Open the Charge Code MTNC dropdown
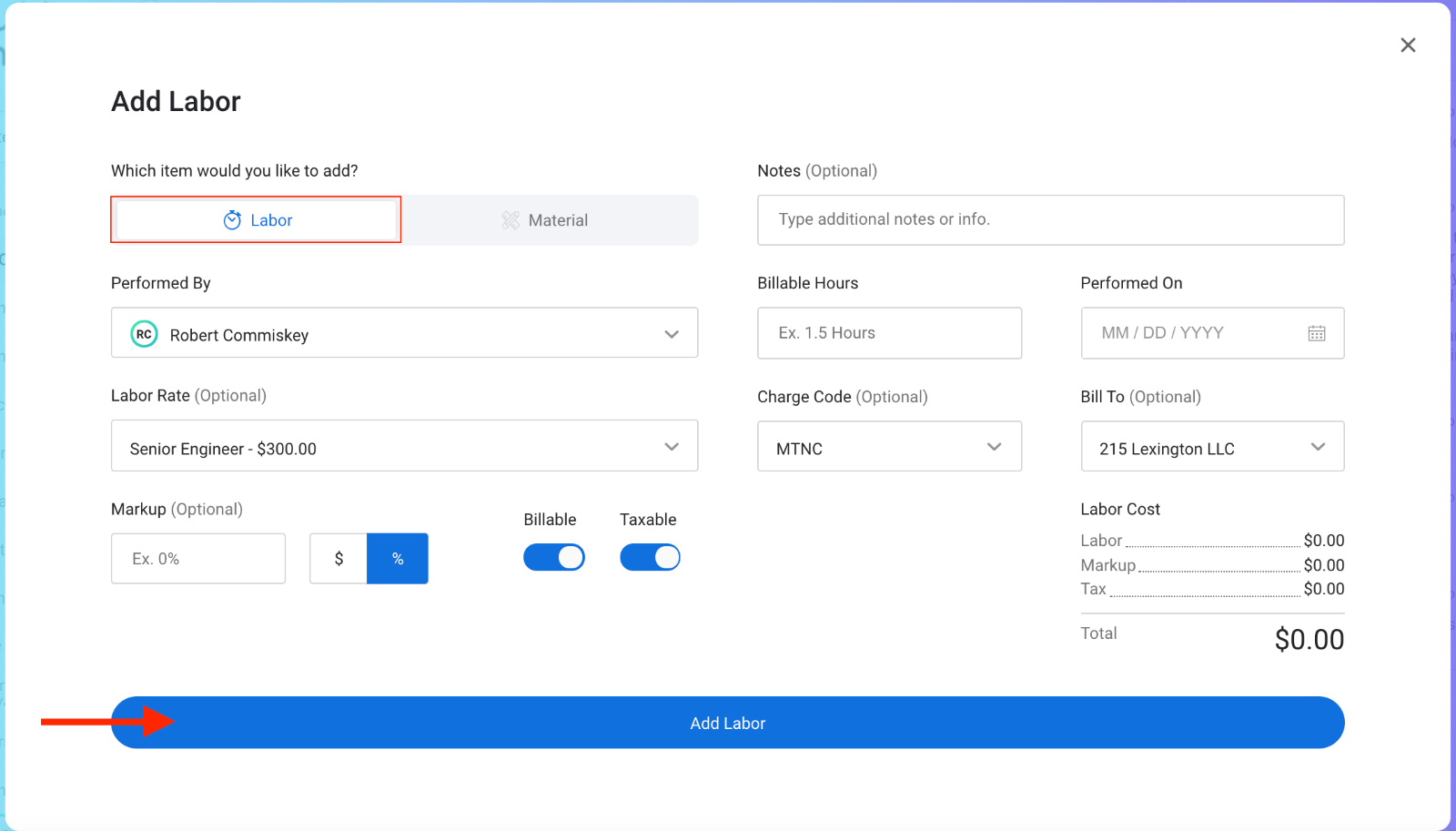The width and height of the screenshot is (1456, 831). pyautogui.click(x=994, y=447)
